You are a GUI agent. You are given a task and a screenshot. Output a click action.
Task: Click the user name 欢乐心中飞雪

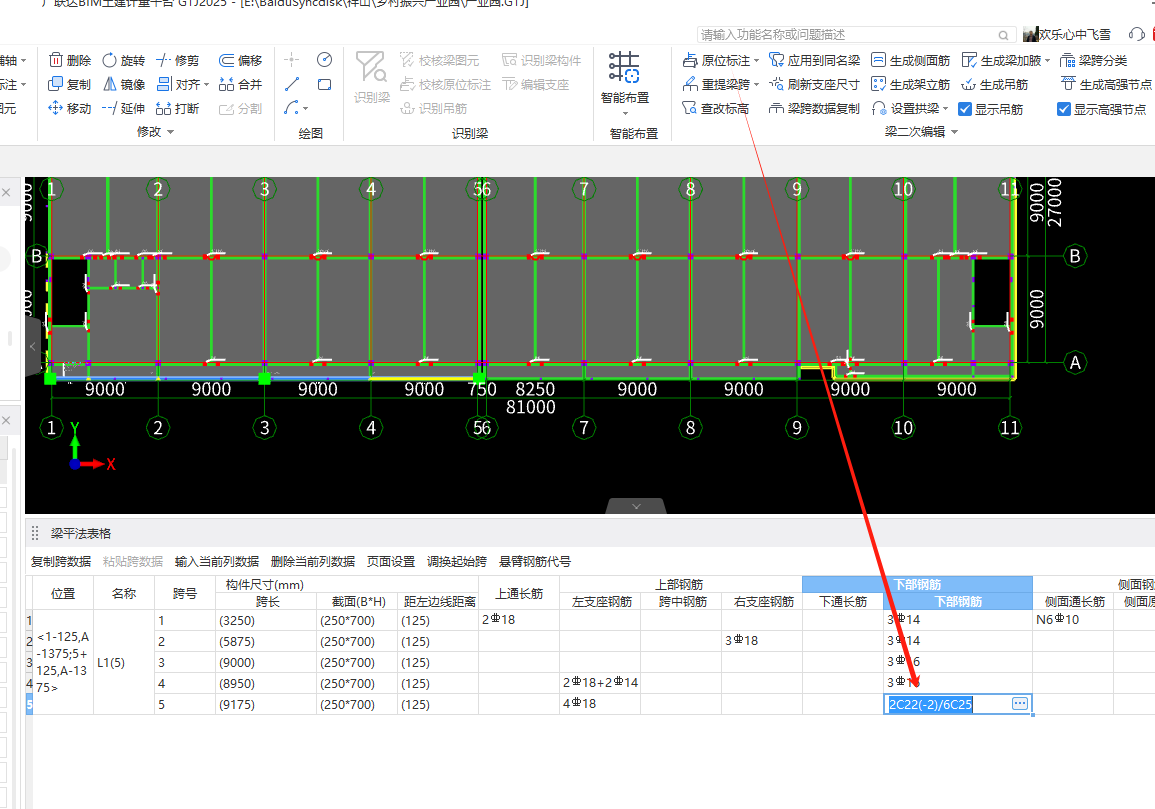(1075, 35)
